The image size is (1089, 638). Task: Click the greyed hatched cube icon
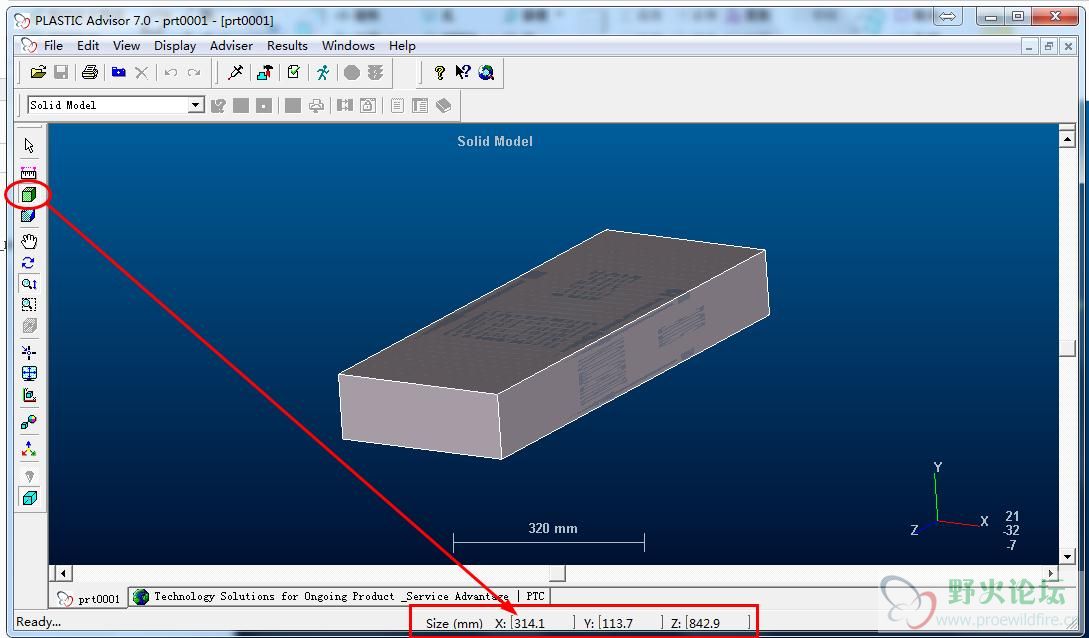(x=28, y=326)
